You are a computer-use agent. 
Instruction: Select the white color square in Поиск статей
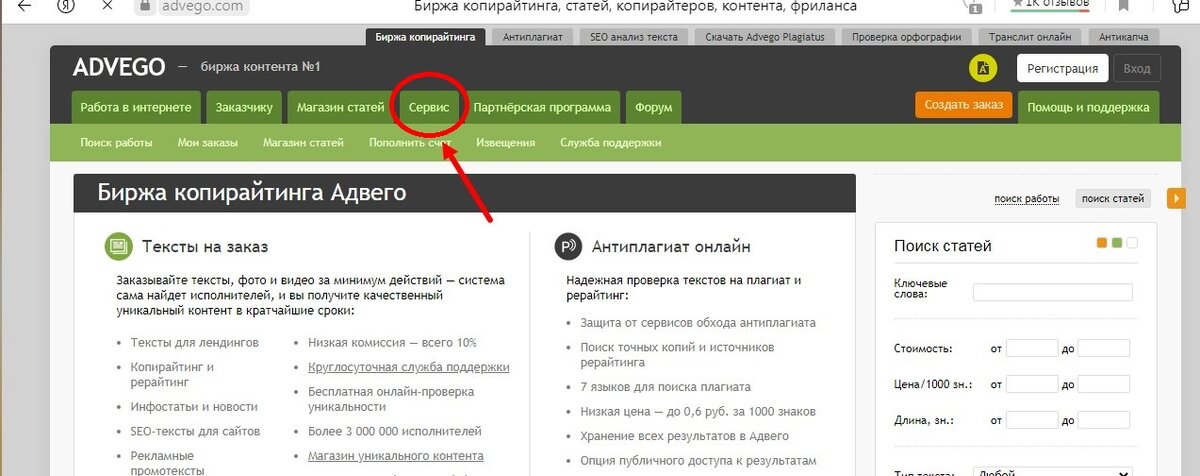(1132, 243)
